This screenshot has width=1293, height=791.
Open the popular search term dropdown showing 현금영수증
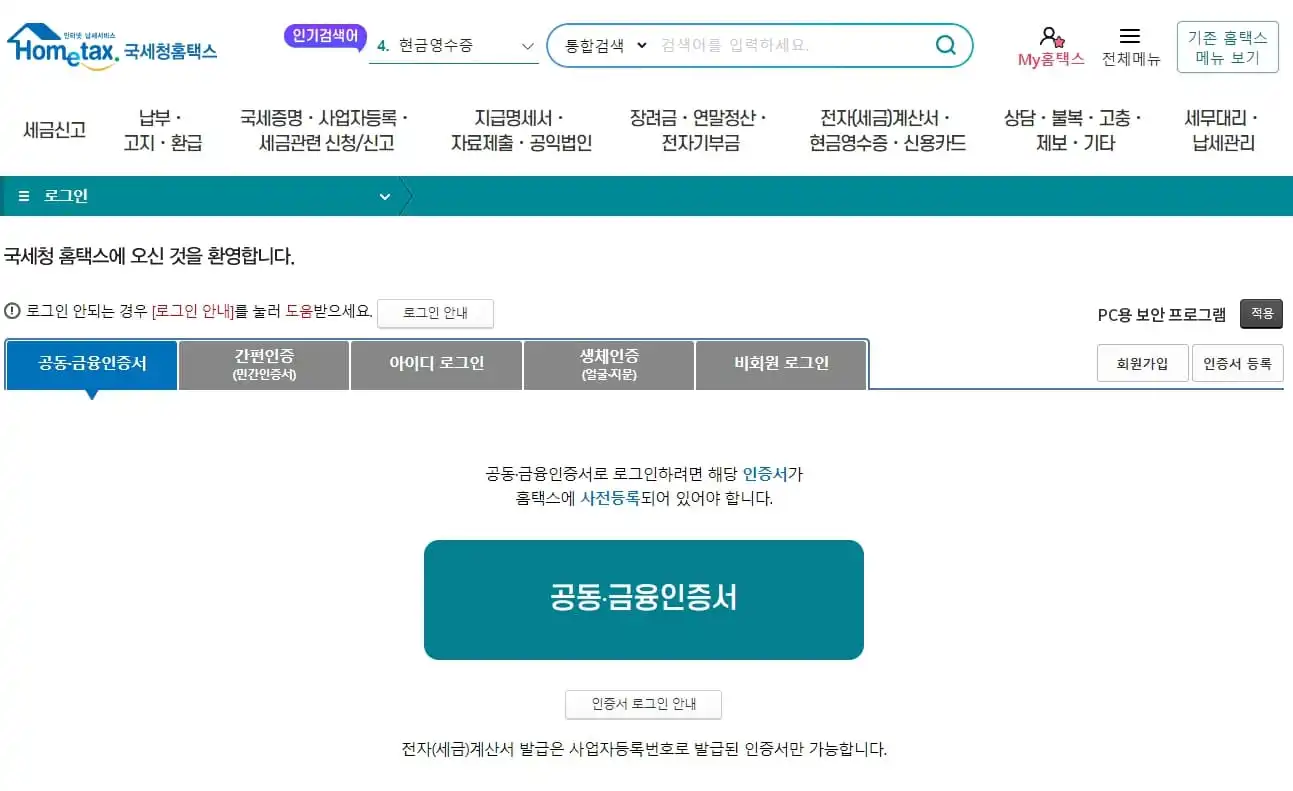point(527,45)
